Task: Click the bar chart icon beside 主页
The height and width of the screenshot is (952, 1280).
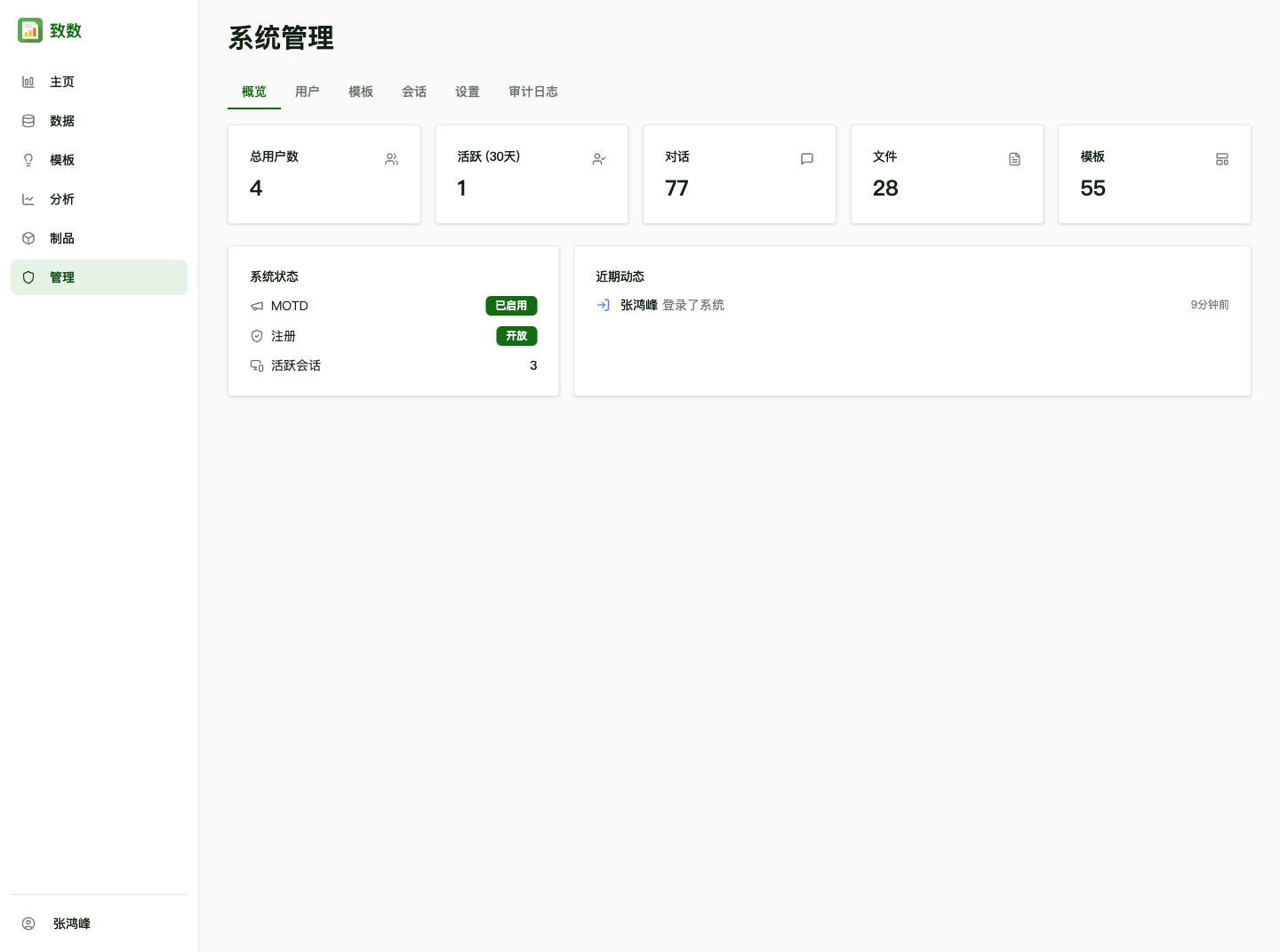Action: 28,82
